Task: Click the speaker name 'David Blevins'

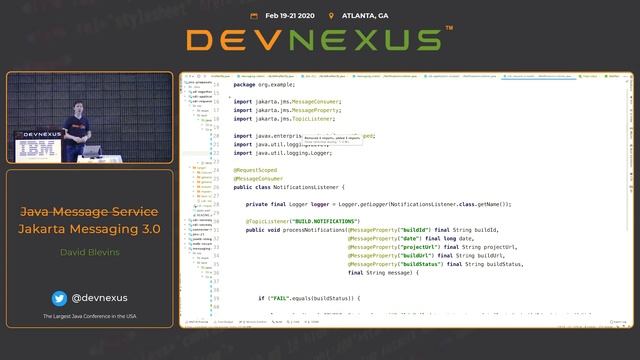Action: [90, 252]
